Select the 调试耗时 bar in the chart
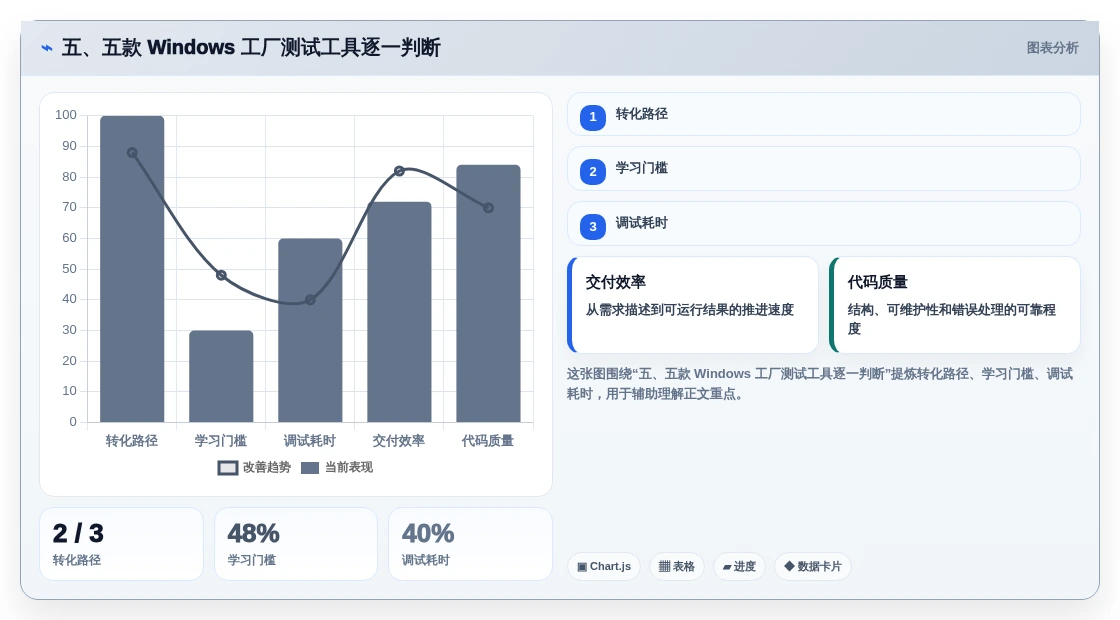The height and width of the screenshot is (620, 1120). click(x=310, y=330)
